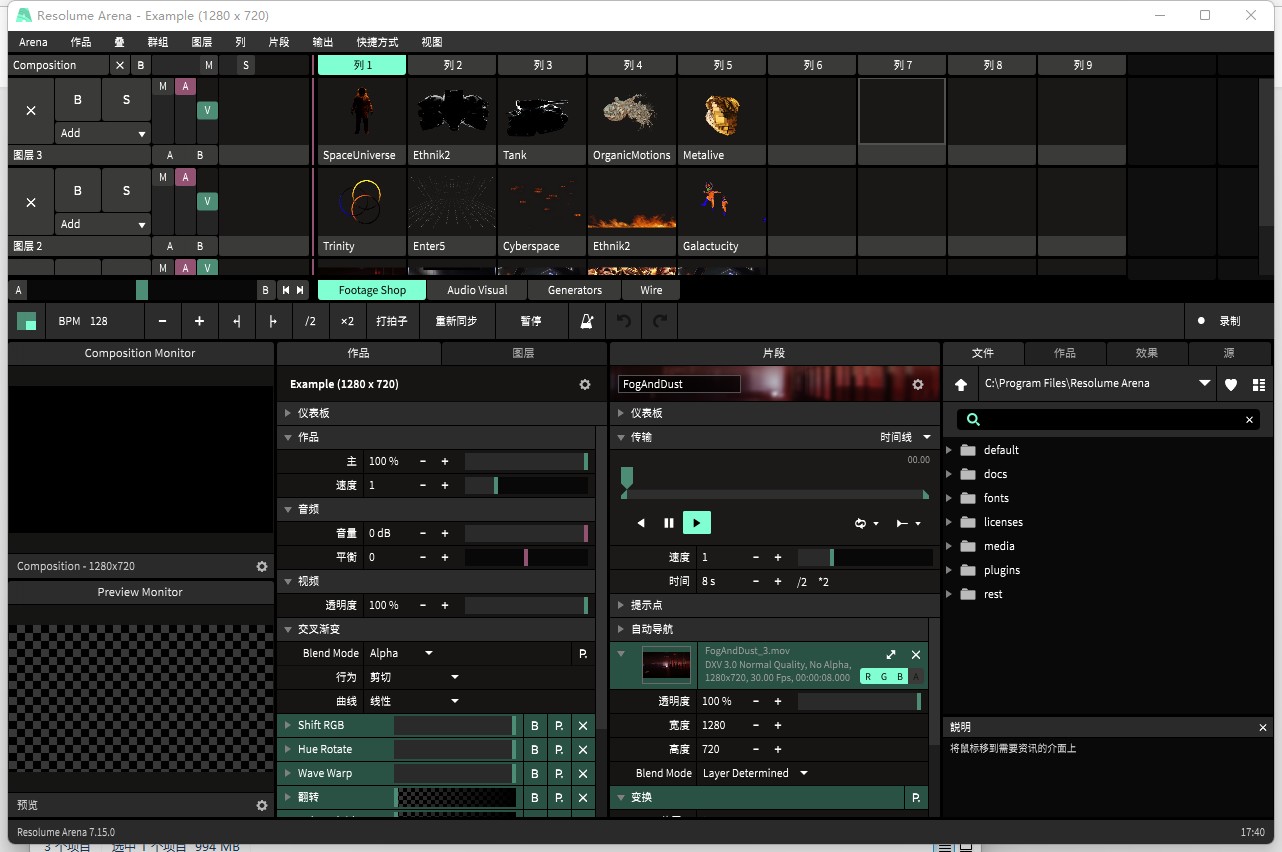
Task: Clear 图层 3 with its X button
Action: (31, 111)
